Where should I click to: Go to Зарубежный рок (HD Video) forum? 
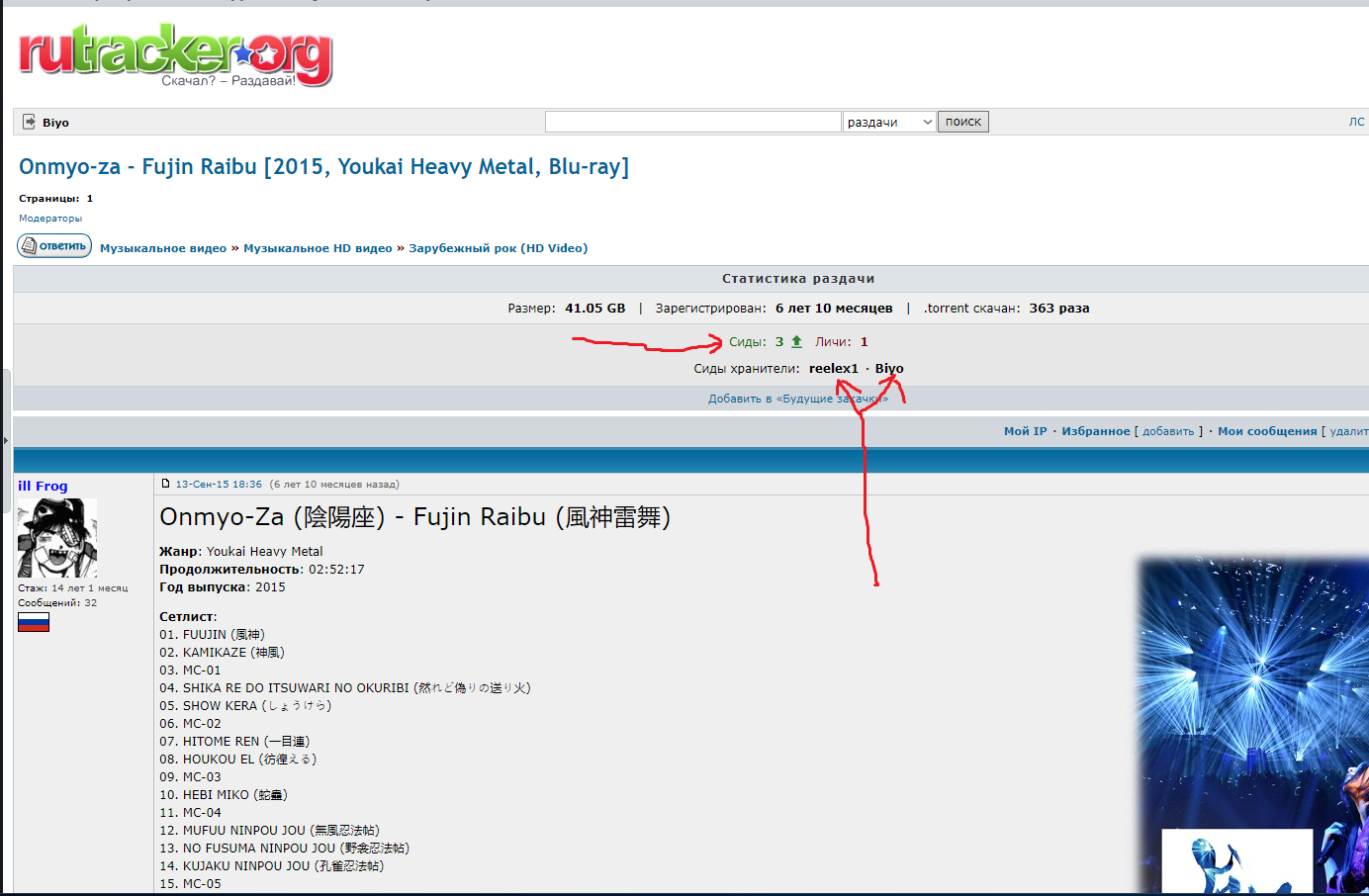[498, 248]
